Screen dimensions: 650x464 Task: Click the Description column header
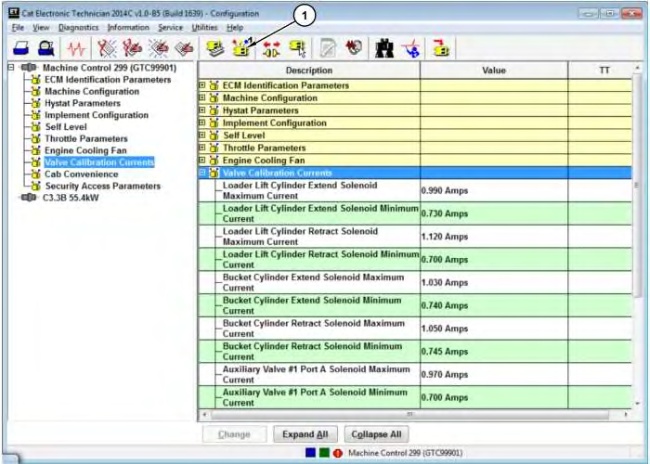coord(309,70)
